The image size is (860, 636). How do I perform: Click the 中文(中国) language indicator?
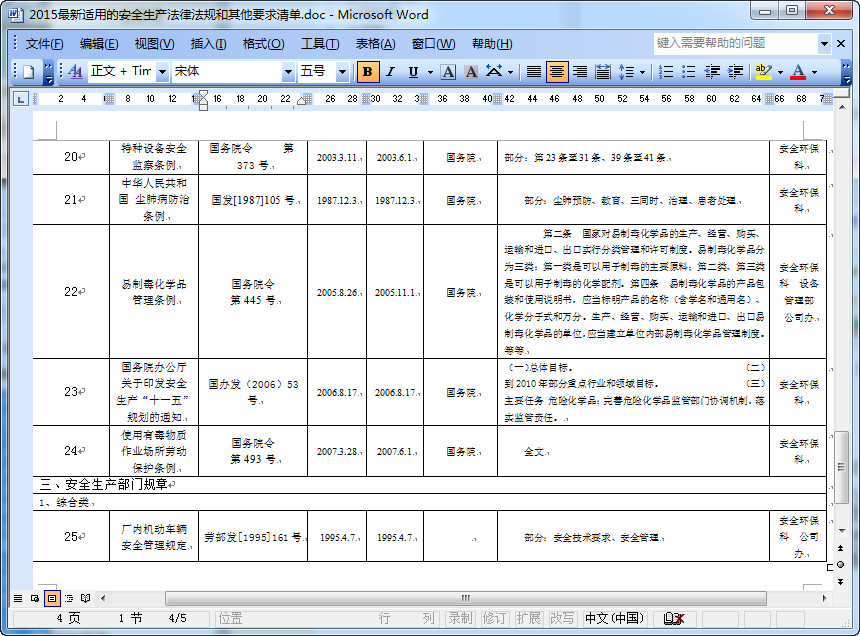tap(614, 618)
